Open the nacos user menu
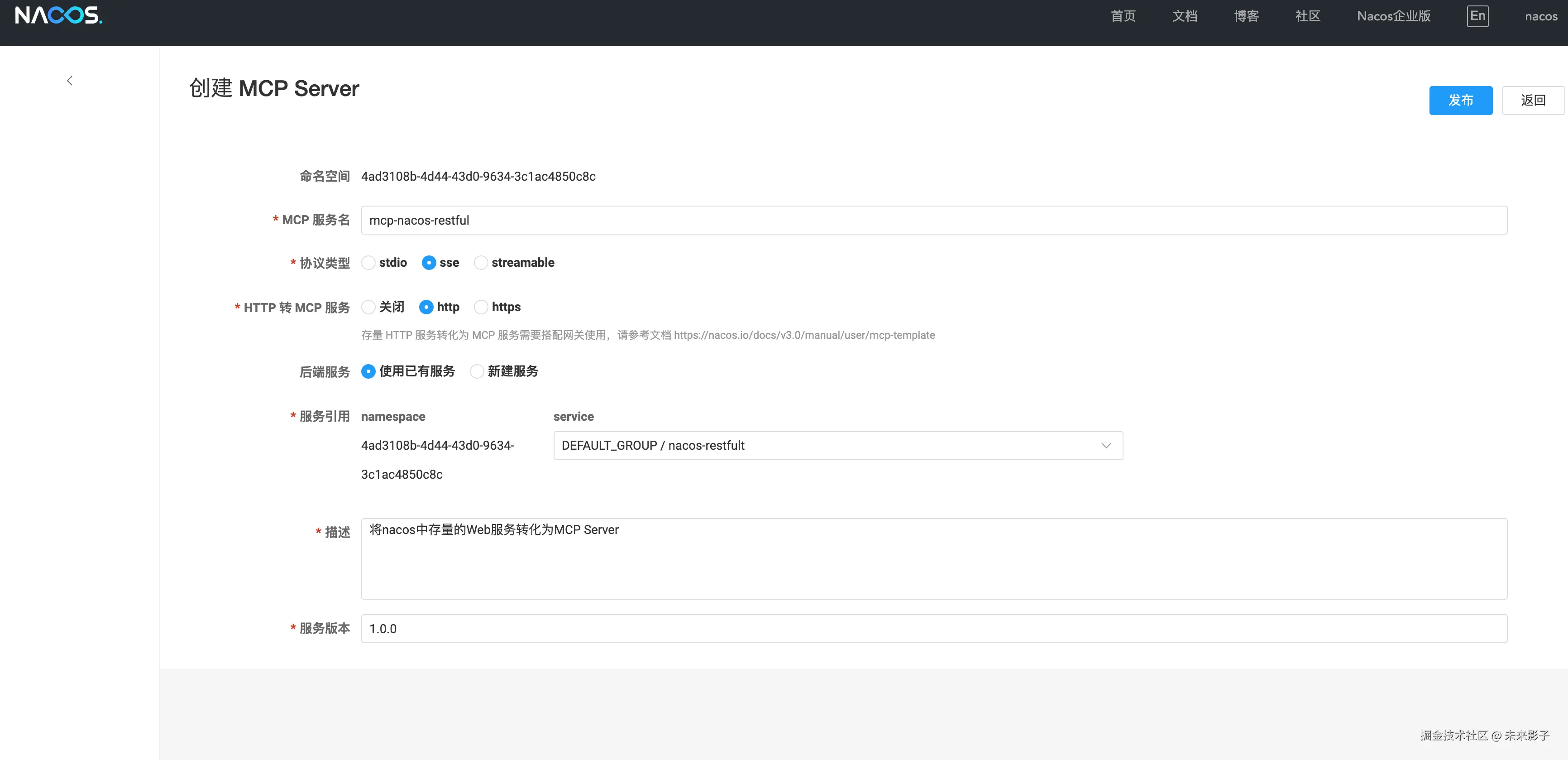The width and height of the screenshot is (1568, 760). [1540, 16]
